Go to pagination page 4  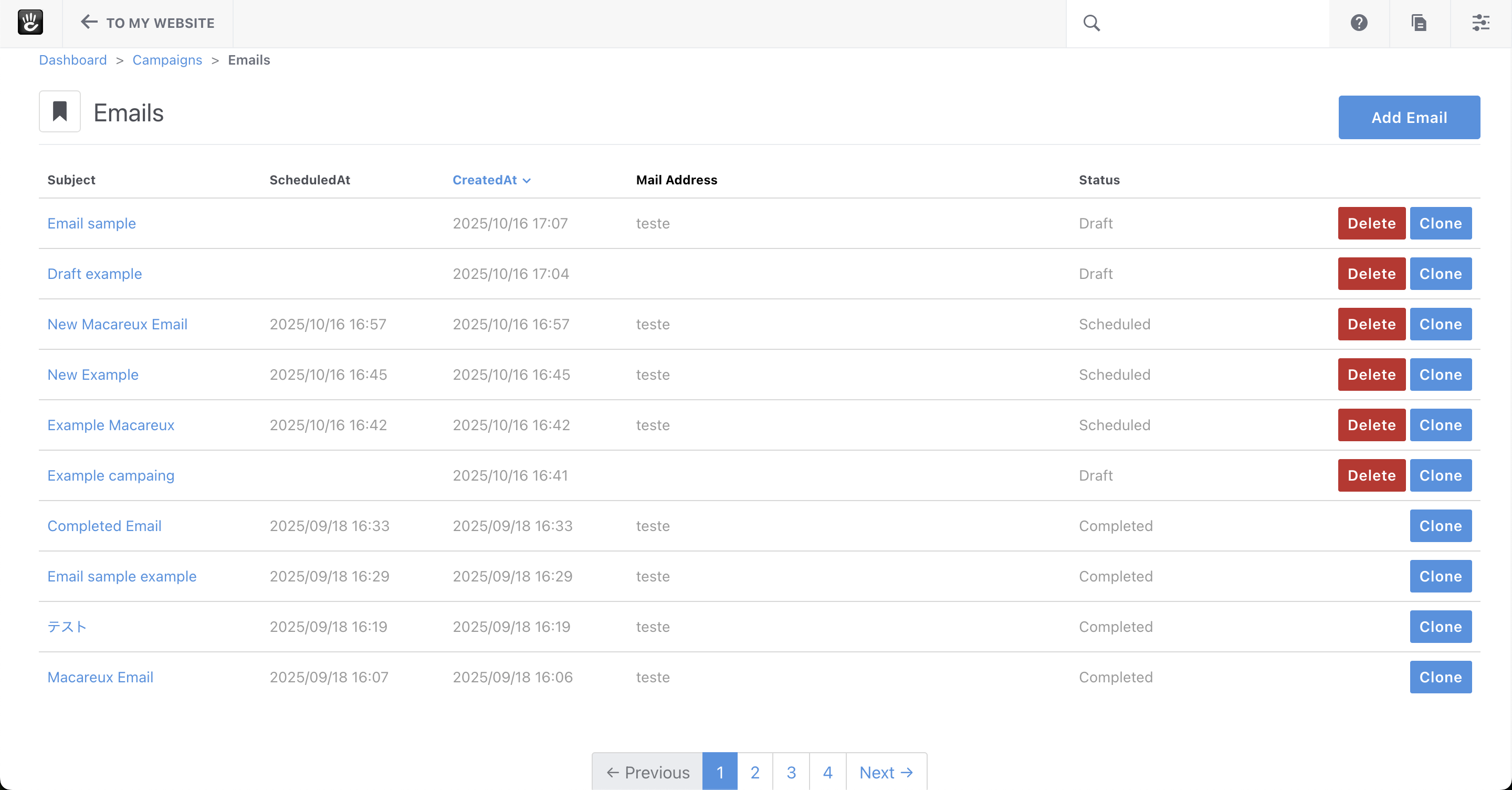pyautogui.click(x=827, y=772)
